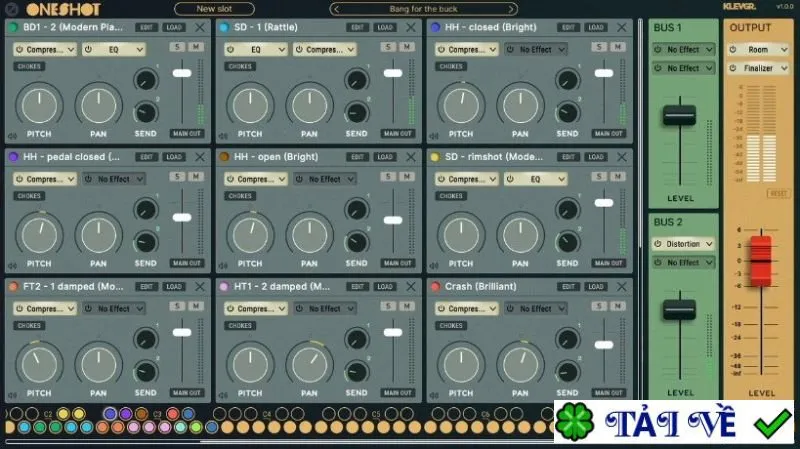Open MAIN OUT routing for SD - rimshot
The image size is (800, 449).
609,263
